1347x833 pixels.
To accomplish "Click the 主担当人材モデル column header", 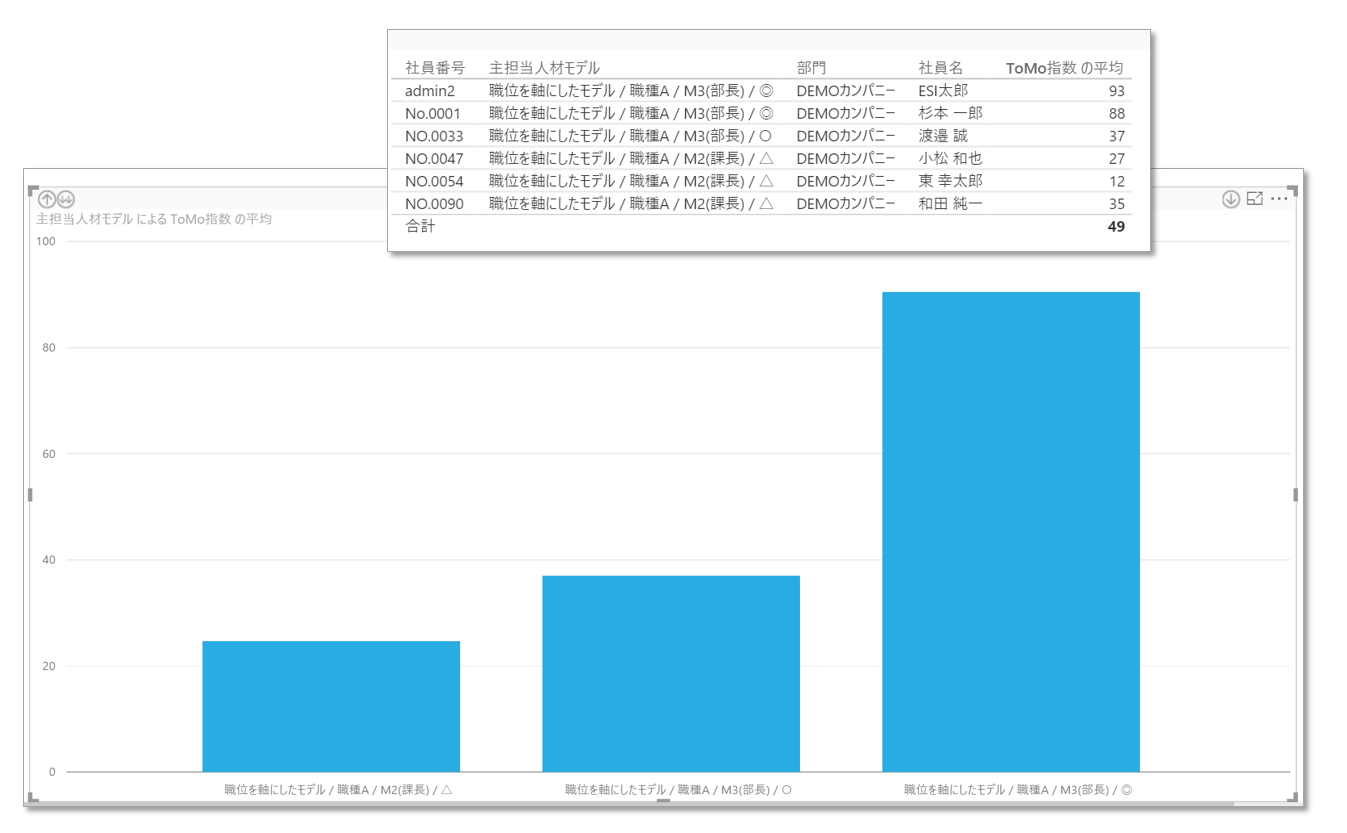I will click(544, 68).
